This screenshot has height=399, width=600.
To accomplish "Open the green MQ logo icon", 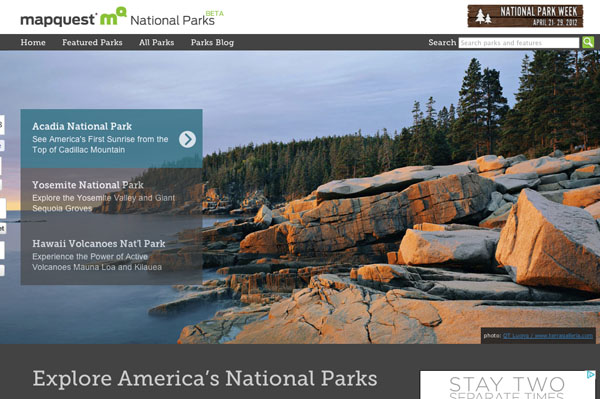I will pyautogui.click(x=112, y=16).
